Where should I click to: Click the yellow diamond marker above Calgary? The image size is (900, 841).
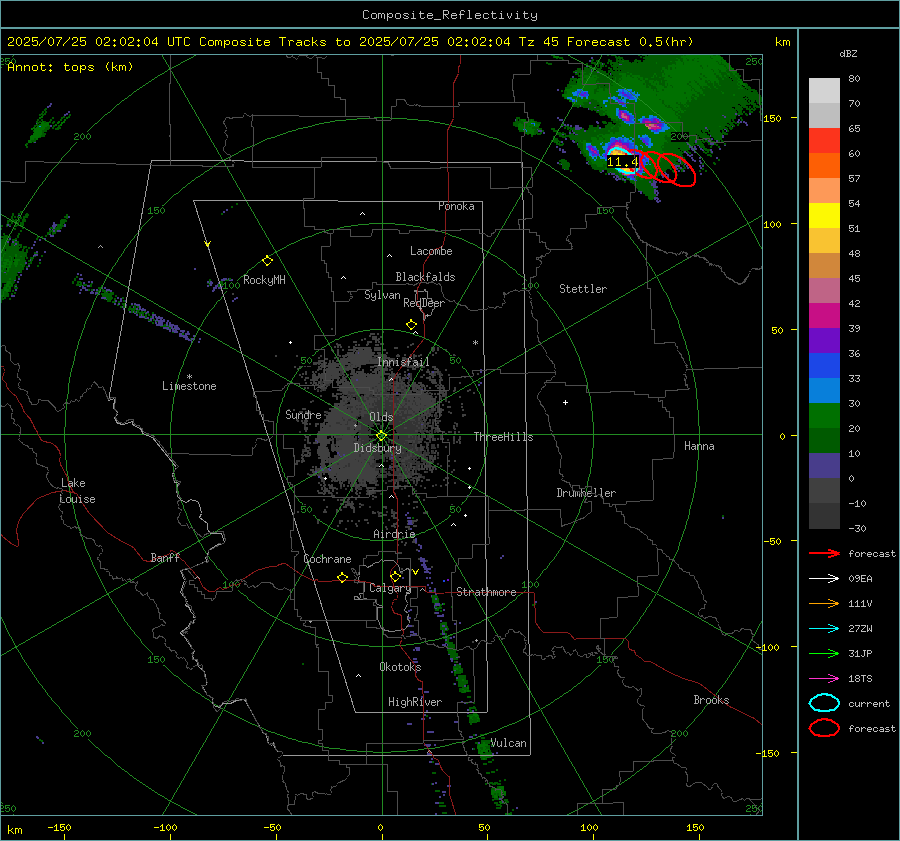pos(395,576)
